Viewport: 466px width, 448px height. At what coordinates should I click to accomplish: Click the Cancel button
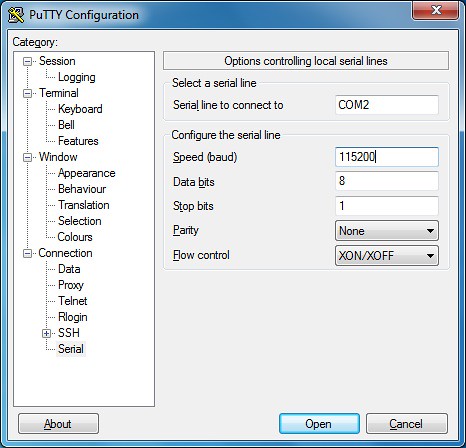(x=407, y=424)
